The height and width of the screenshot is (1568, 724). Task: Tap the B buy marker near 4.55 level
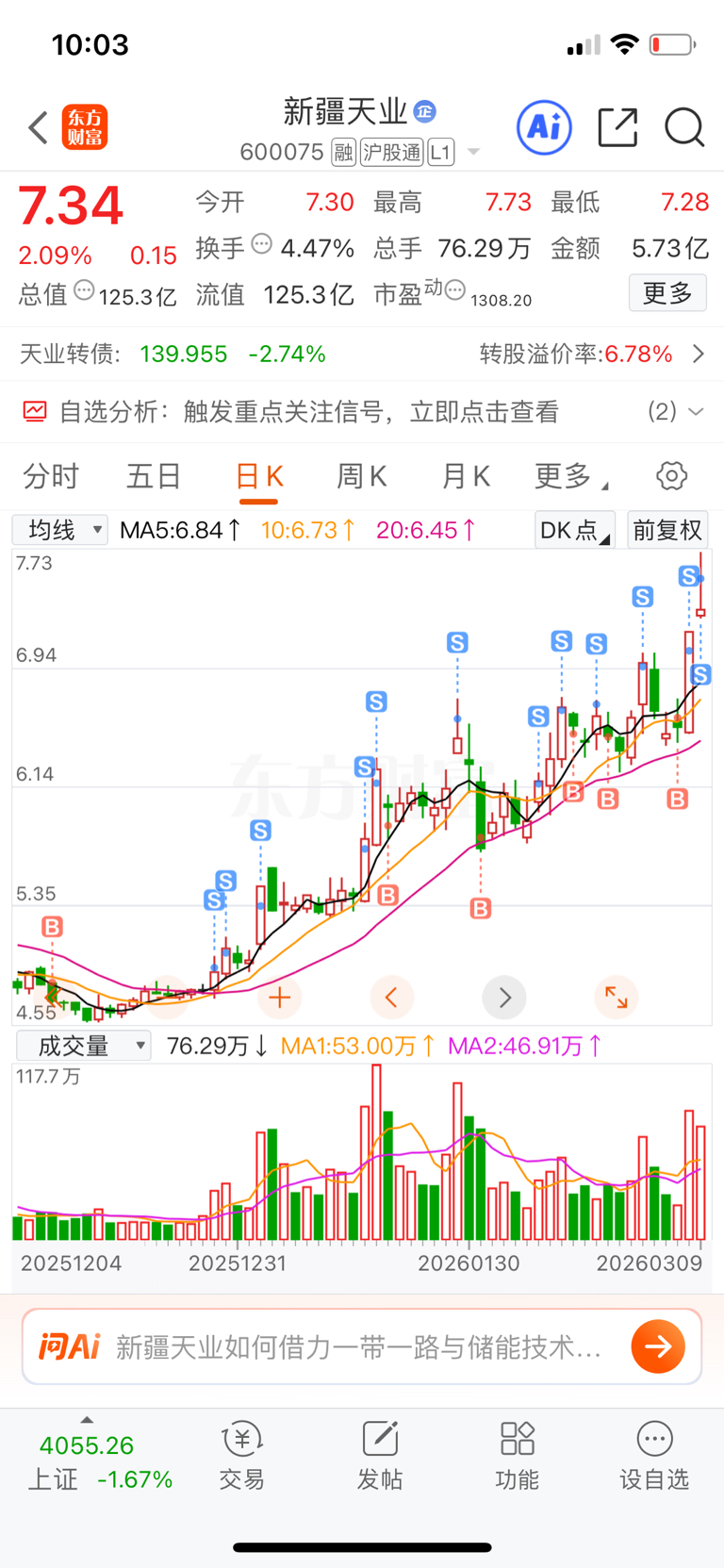(x=52, y=927)
